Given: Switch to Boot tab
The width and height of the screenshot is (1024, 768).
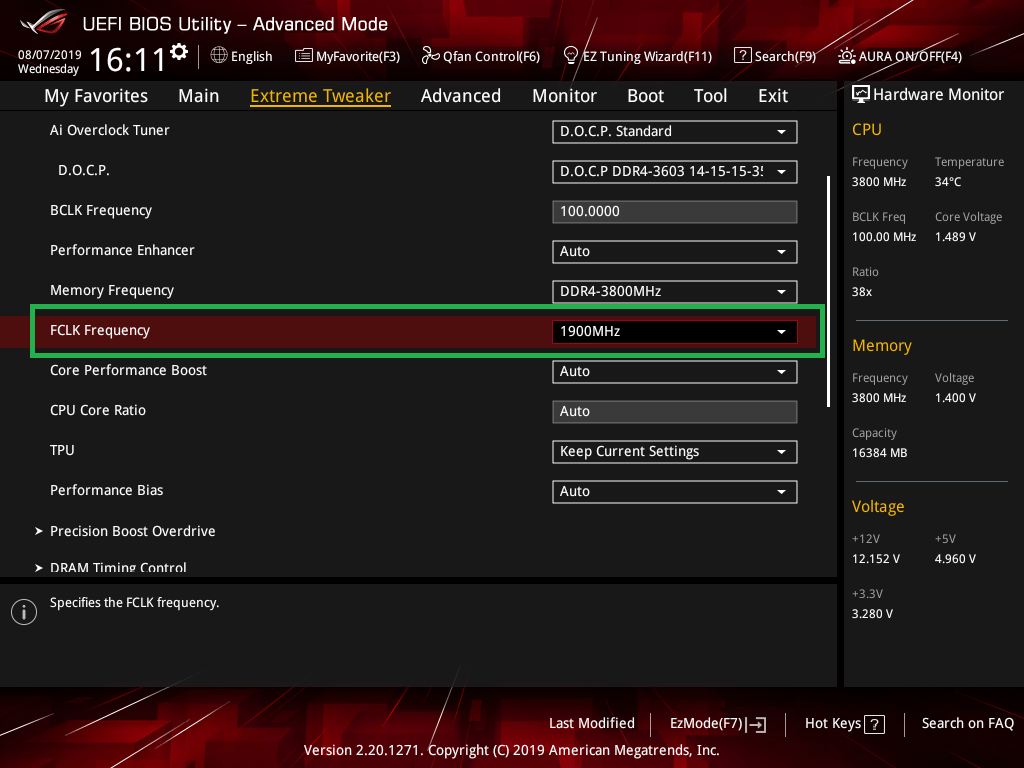Looking at the screenshot, I should [x=645, y=96].
